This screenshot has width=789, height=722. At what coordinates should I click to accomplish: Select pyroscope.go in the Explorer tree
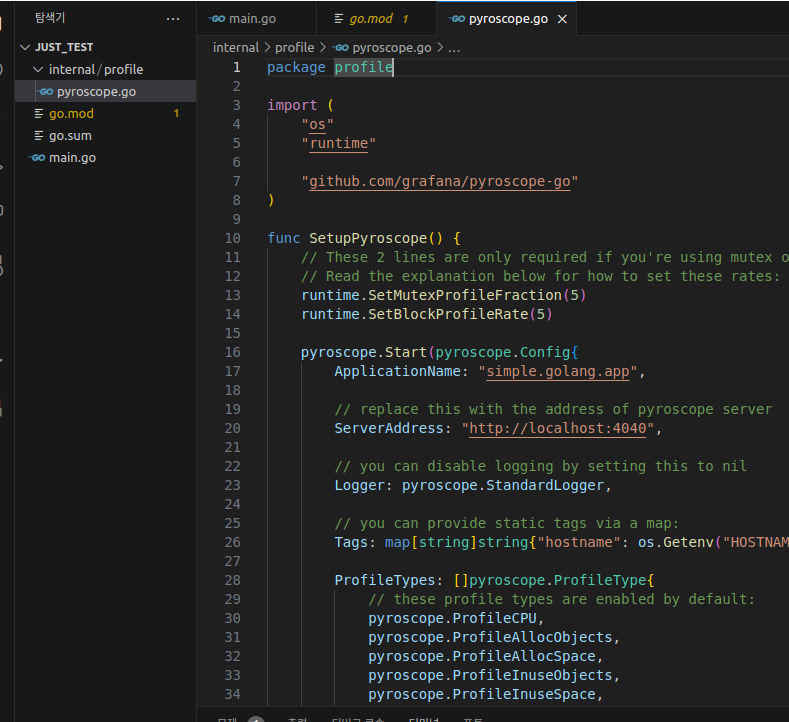(x=96, y=92)
